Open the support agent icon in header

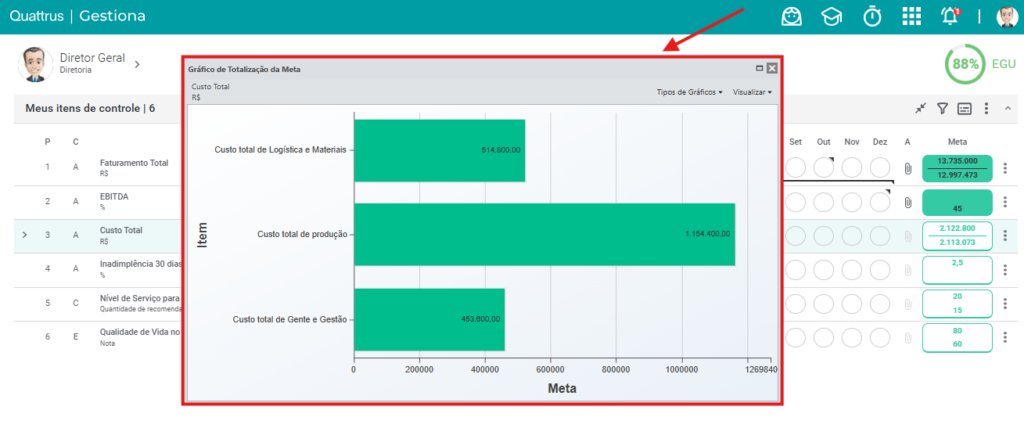point(792,16)
